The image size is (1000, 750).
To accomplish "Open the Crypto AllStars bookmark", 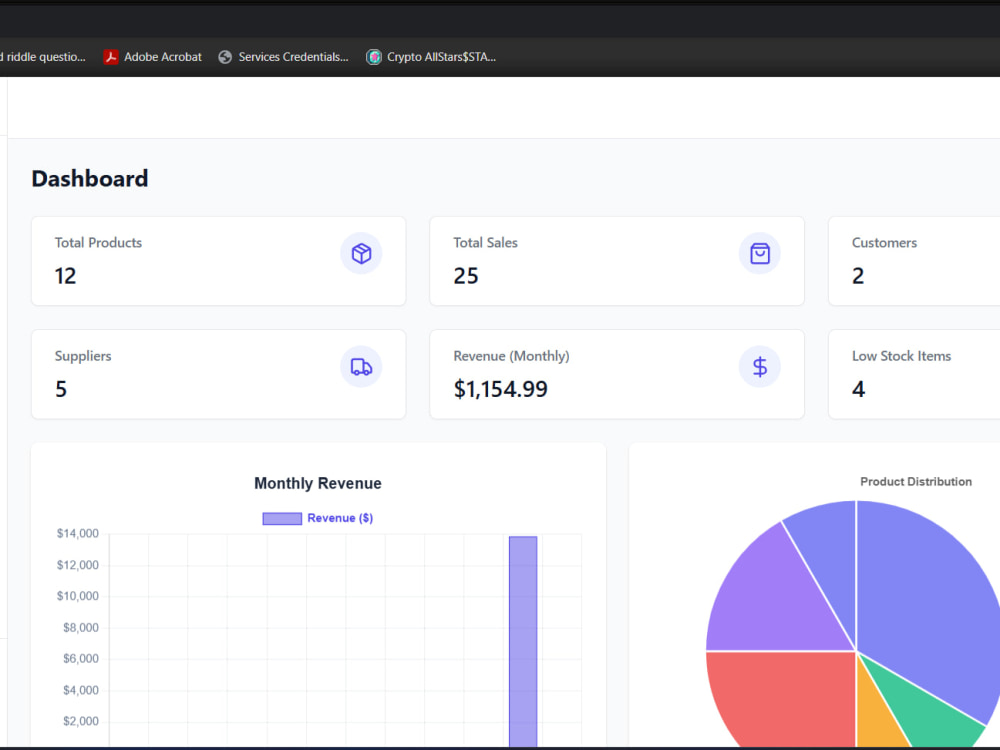I will [x=431, y=57].
